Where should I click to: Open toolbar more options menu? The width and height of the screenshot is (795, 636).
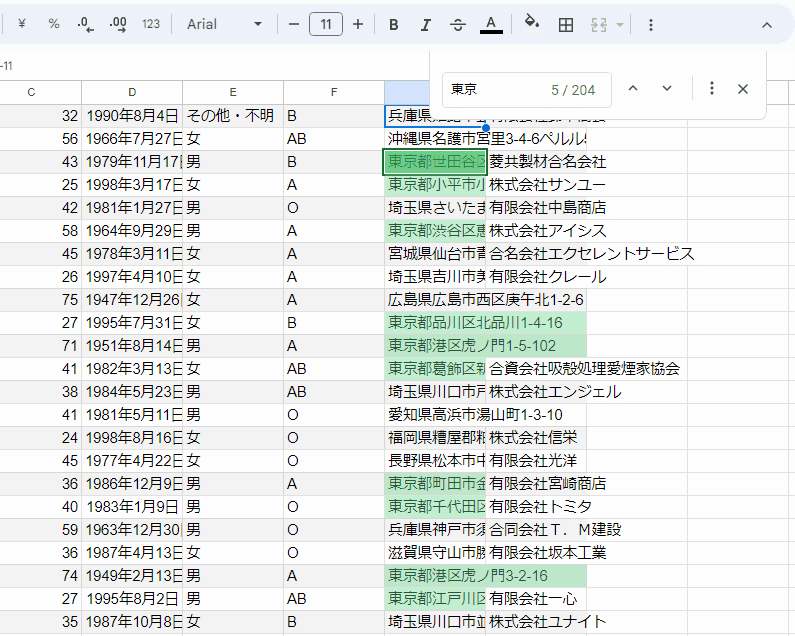click(x=651, y=24)
